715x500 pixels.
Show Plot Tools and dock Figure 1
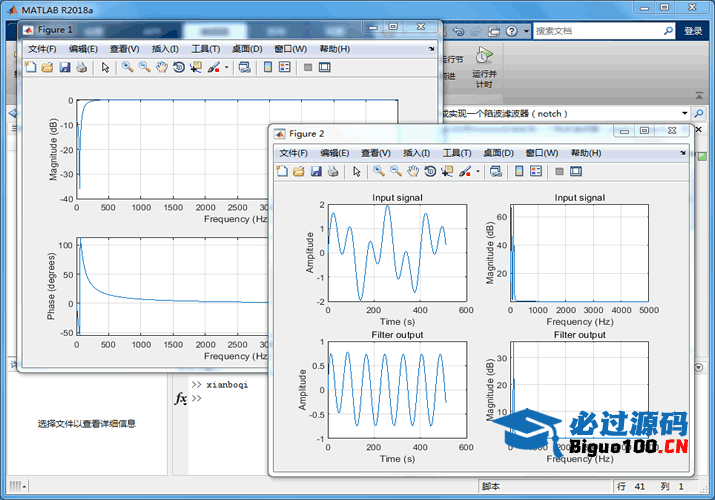[325, 67]
